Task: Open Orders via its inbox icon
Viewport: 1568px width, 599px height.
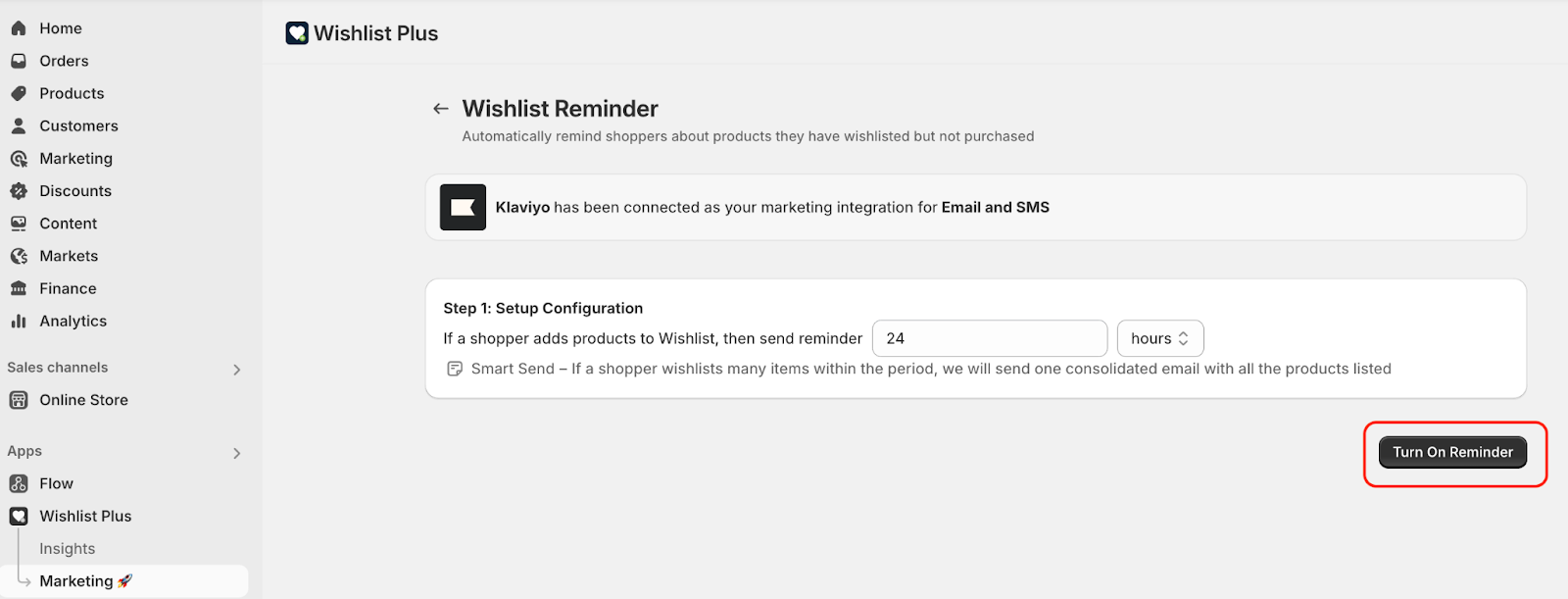Action: click(19, 61)
